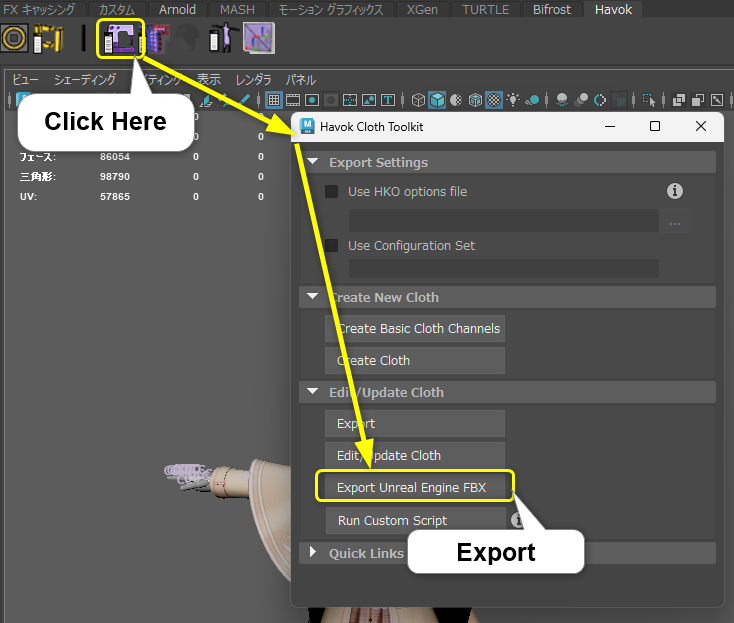734x623 pixels.
Task: Open the レンダラ viewport menu
Action: point(253,80)
